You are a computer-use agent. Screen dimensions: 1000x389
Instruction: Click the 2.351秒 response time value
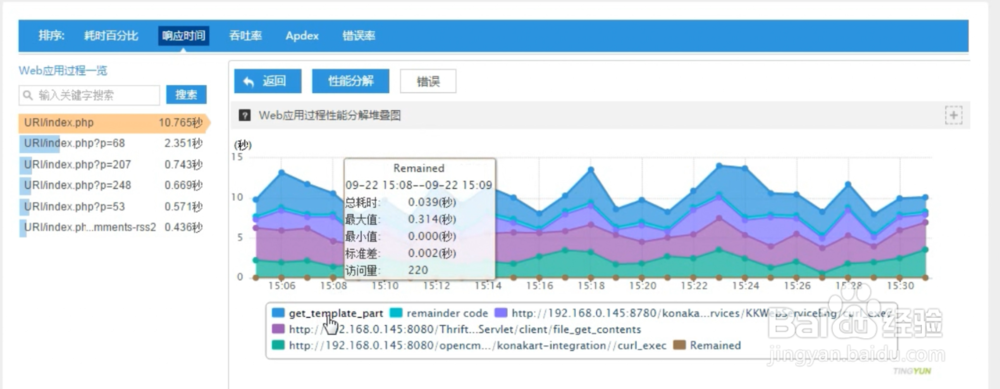click(x=183, y=143)
